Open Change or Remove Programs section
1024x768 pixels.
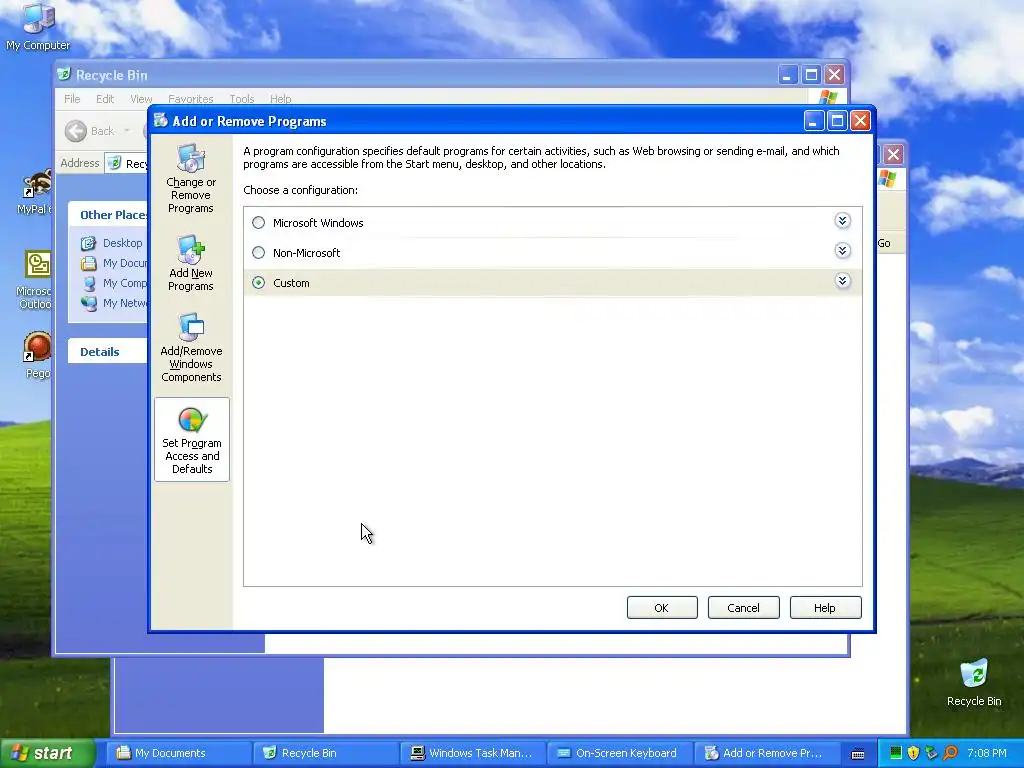point(191,179)
